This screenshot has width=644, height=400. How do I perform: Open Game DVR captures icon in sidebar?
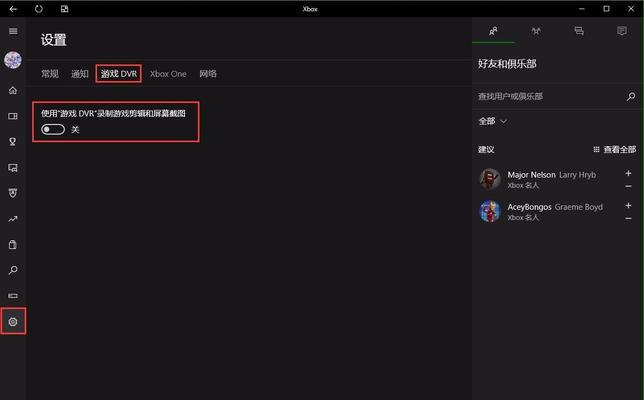click(x=13, y=168)
